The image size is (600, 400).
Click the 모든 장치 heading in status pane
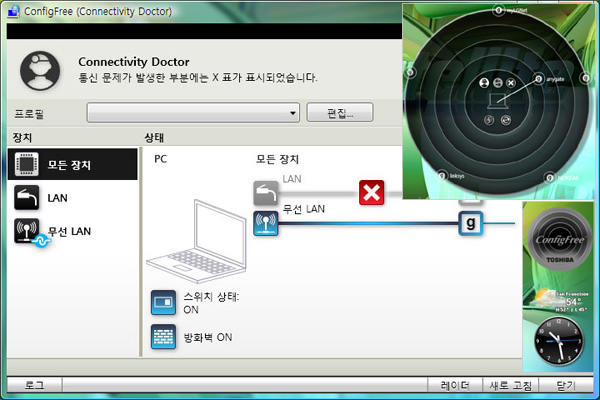(x=277, y=159)
